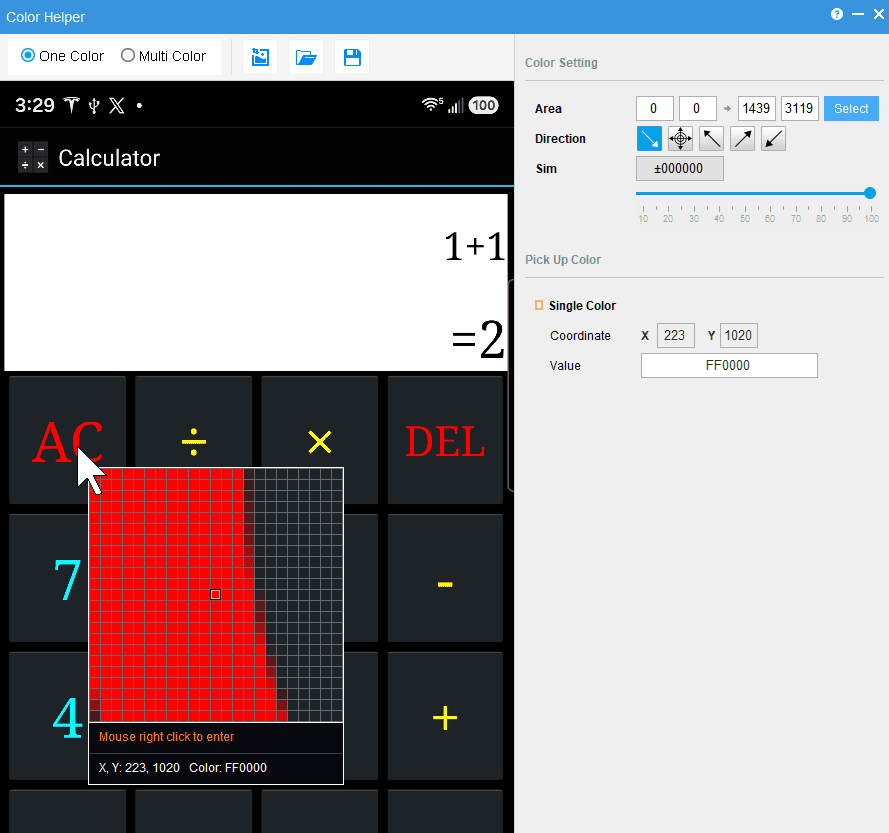
Task: Click the red DEL calculator key
Action: tap(445, 441)
